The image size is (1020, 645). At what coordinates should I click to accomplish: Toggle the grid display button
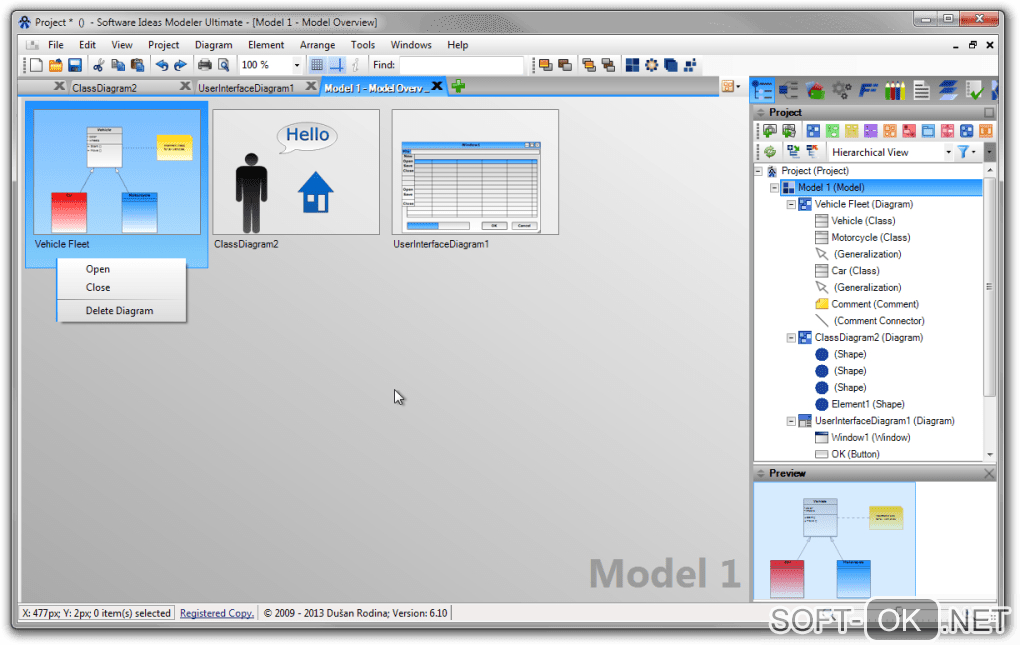(317, 65)
